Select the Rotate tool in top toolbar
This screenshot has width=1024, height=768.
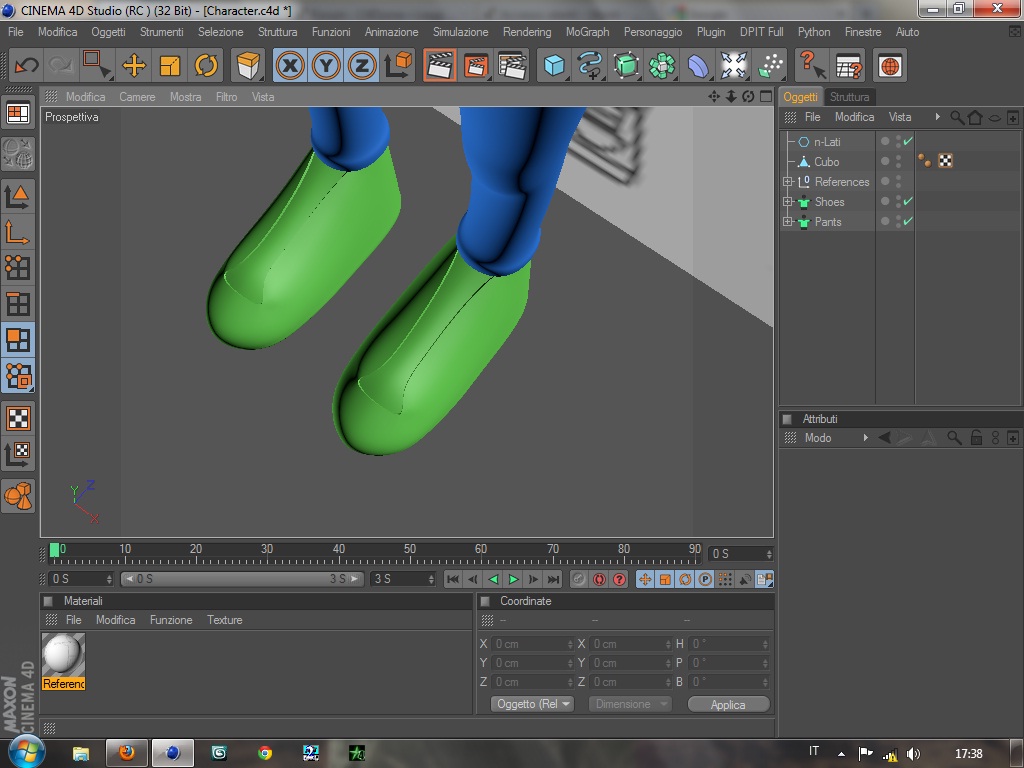click(206, 66)
